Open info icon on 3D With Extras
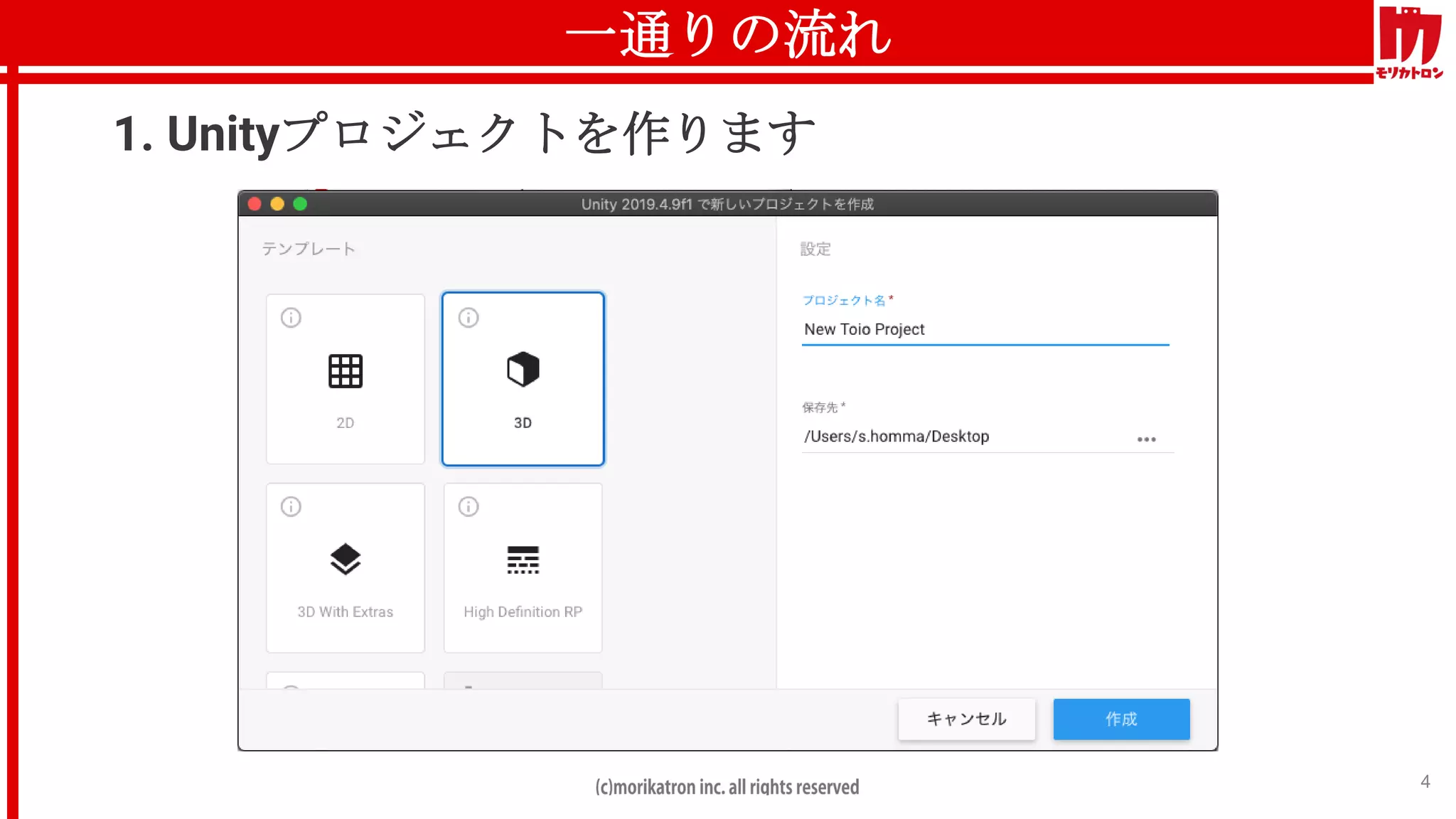Screen dimensions: 1456x819 point(291,506)
